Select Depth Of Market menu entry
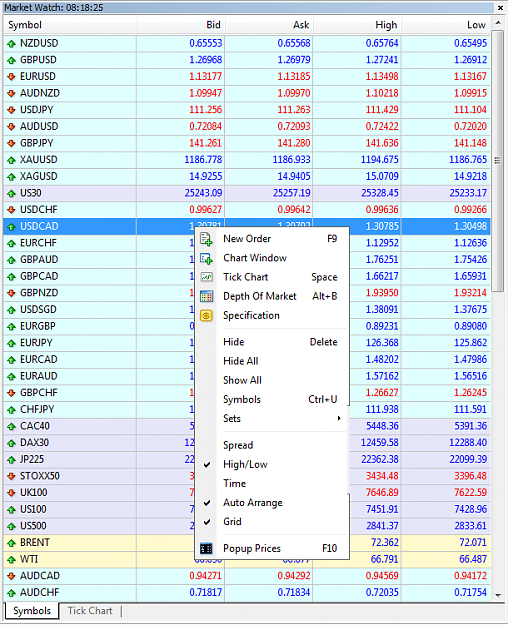 tap(272, 296)
